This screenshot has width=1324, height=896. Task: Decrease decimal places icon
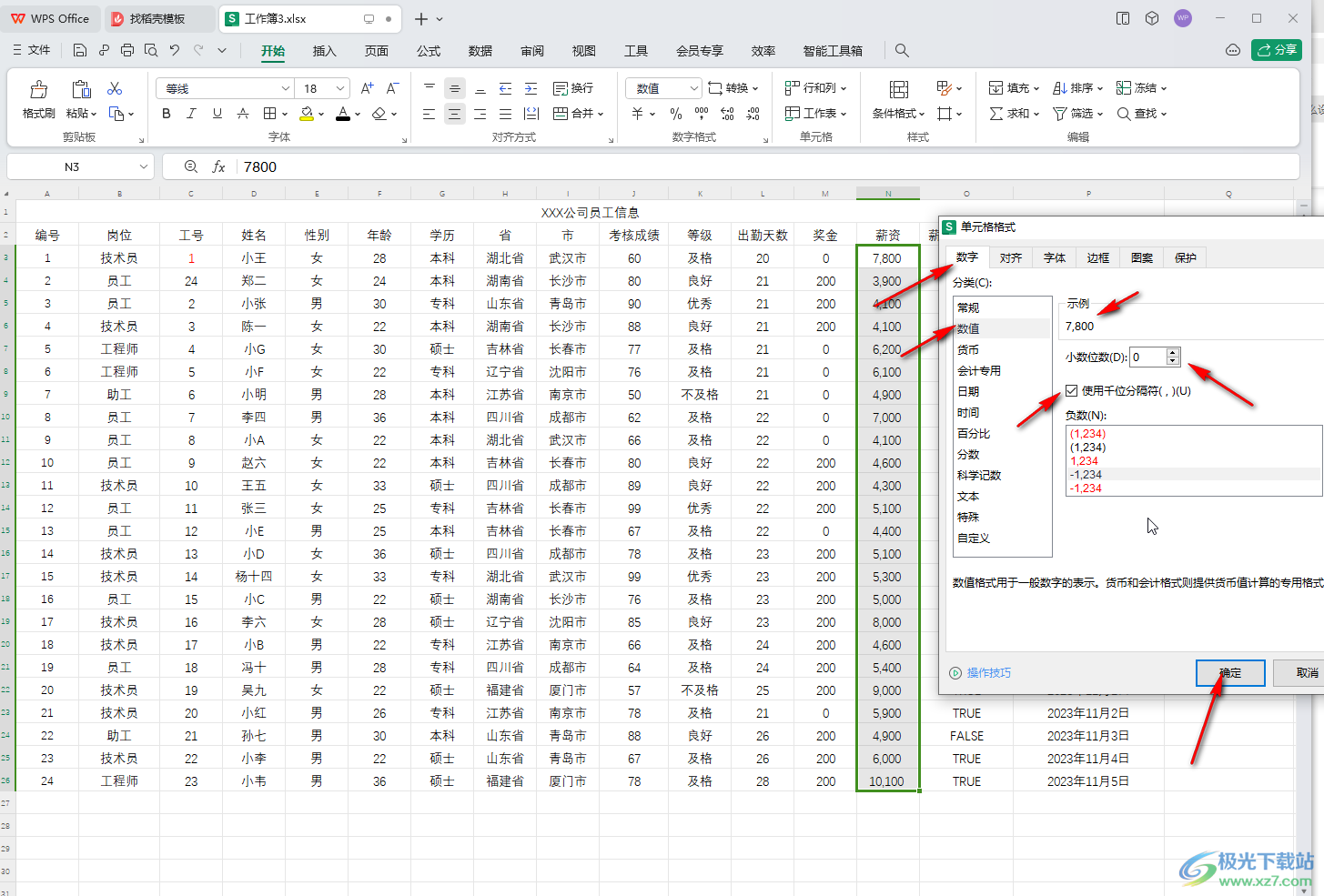[753, 114]
